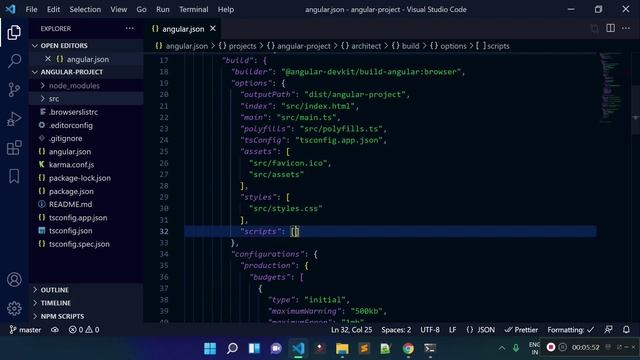The height and width of the screenshot is (360, 640).
Task: Expand the Outline section
Action: [86, 290]
